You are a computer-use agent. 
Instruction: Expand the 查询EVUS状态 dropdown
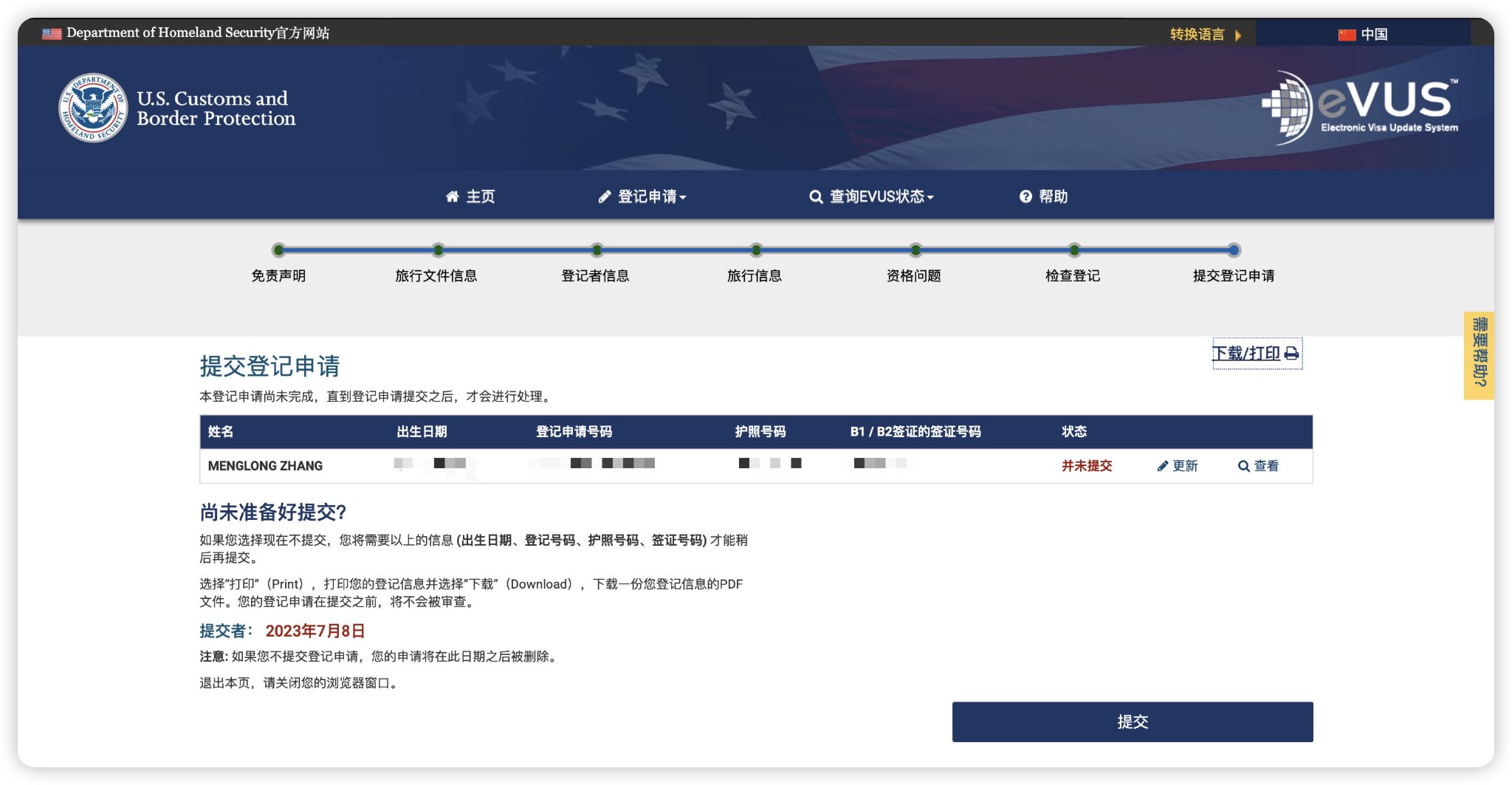pos(879,196)
